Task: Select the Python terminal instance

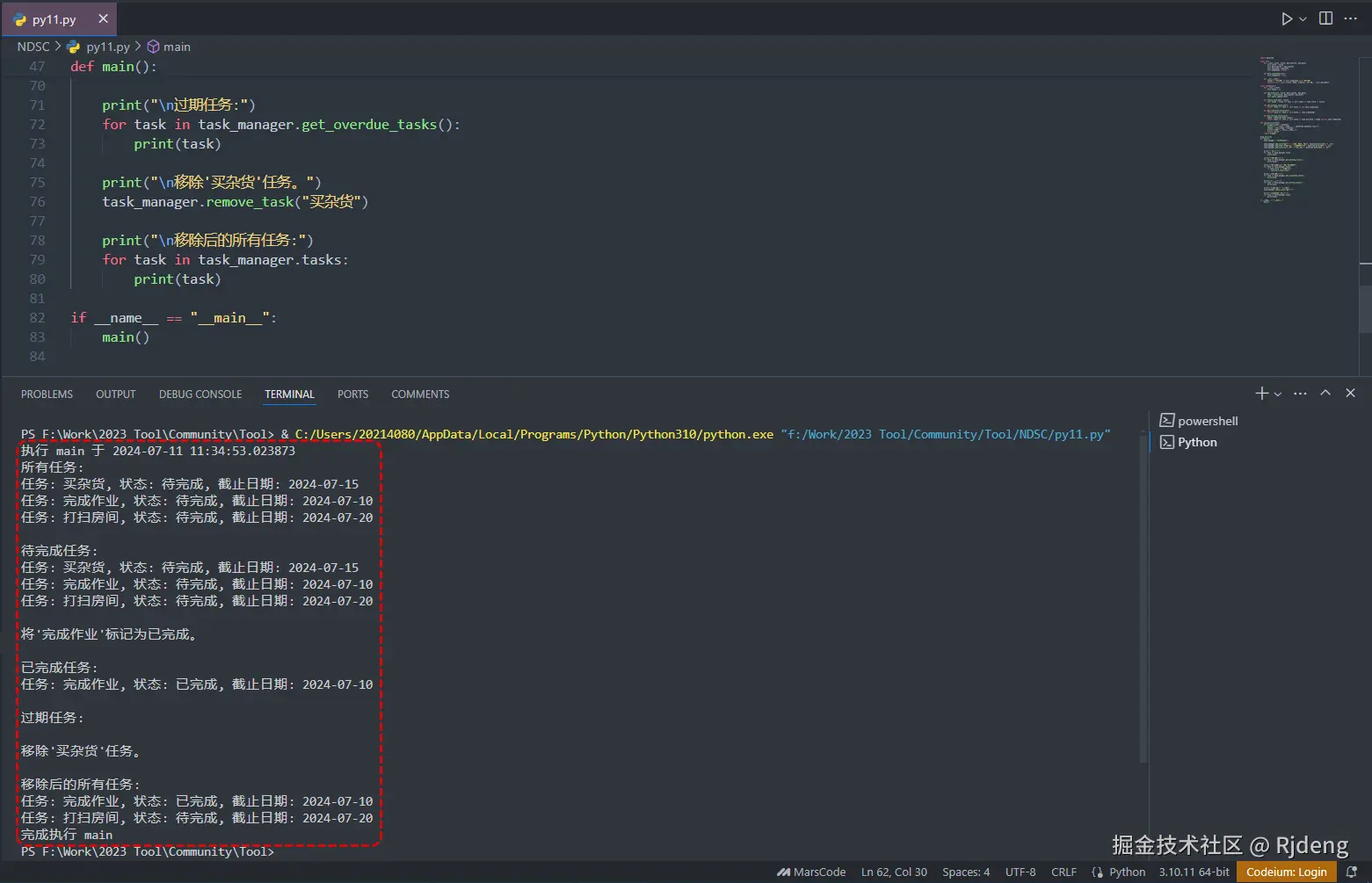Action: [1188, 442]
